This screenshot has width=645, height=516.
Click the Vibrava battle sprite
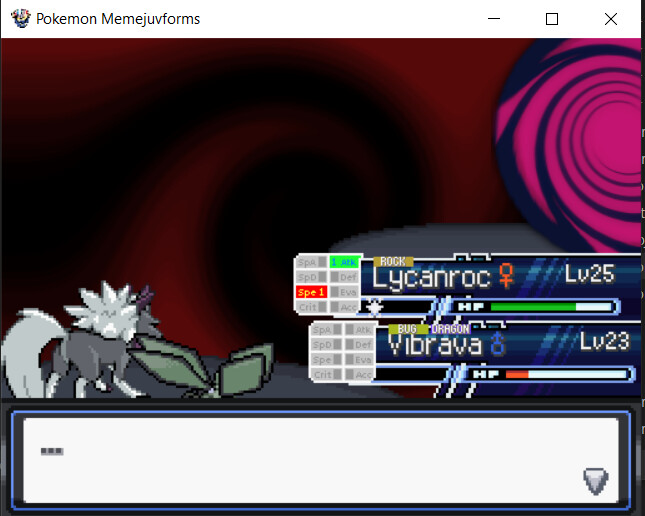pos(202,366)
